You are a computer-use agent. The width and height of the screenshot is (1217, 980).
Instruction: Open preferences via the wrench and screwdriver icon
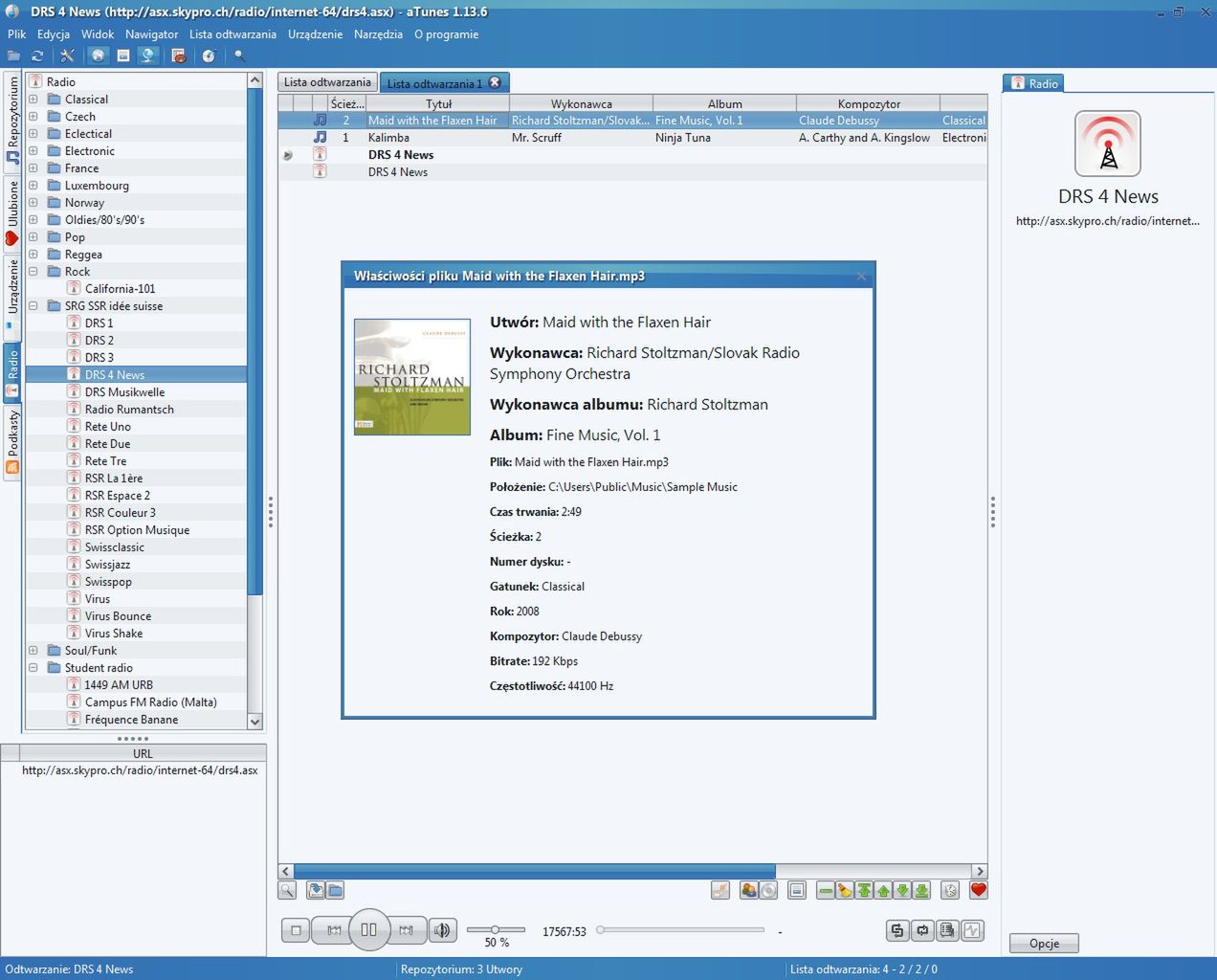(x=67, y=56)
